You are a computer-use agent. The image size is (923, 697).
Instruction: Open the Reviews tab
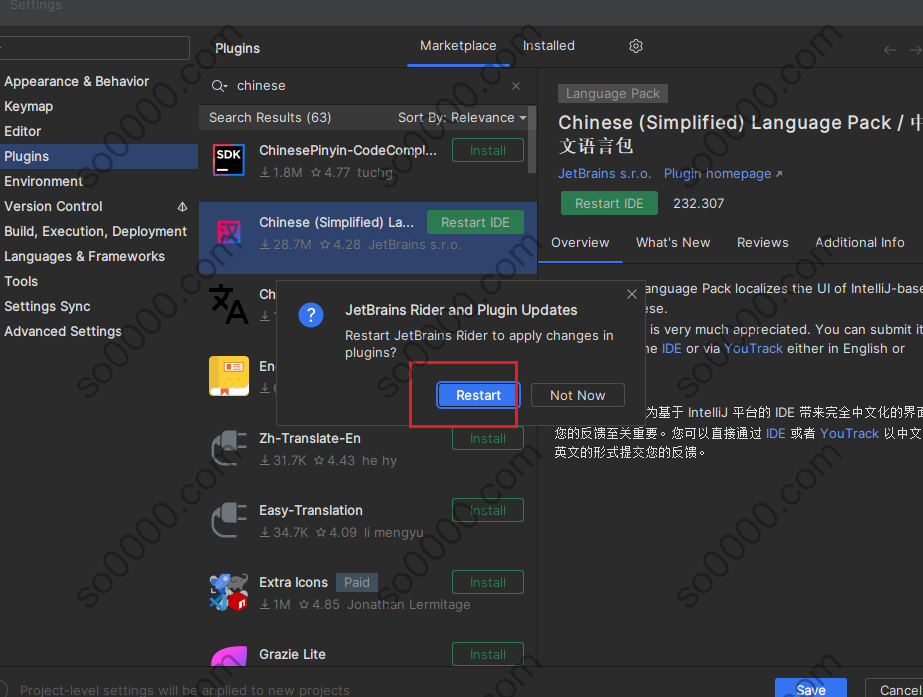point(762,243)
